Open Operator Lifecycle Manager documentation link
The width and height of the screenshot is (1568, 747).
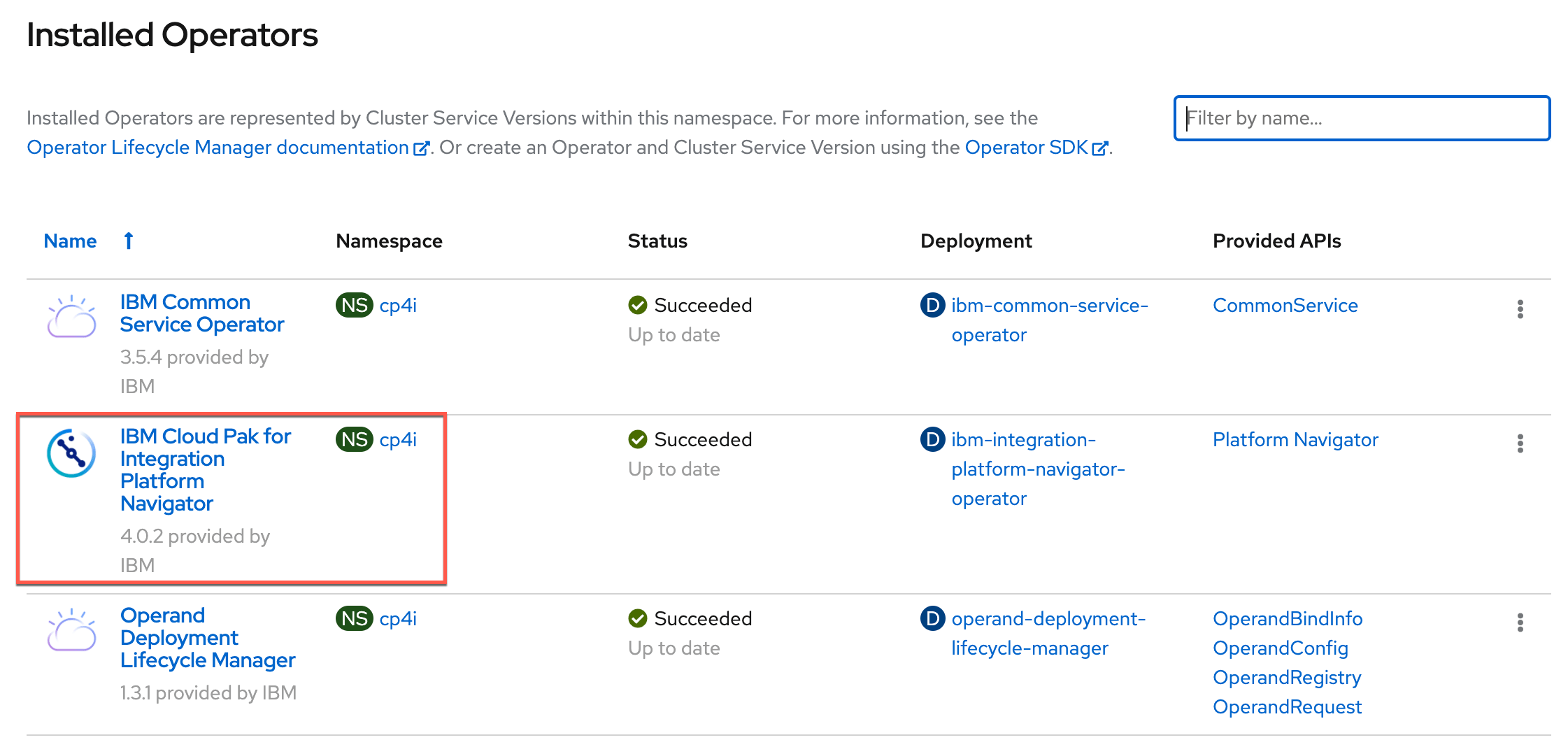218,148
